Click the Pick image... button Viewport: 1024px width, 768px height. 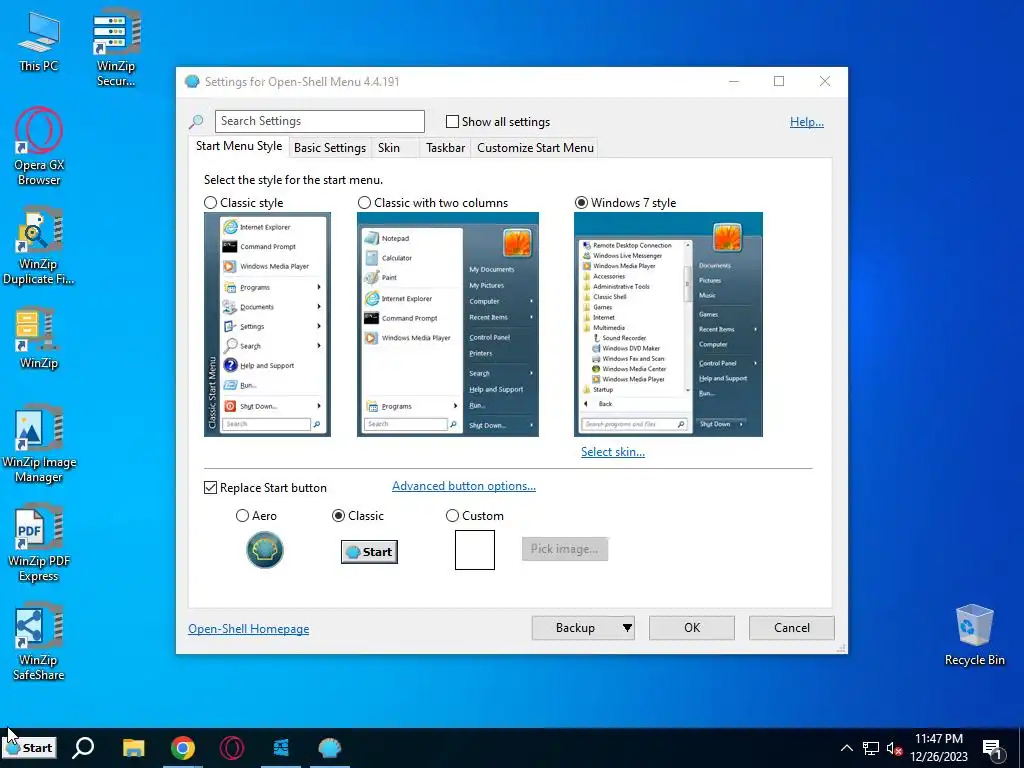point(565,549)
